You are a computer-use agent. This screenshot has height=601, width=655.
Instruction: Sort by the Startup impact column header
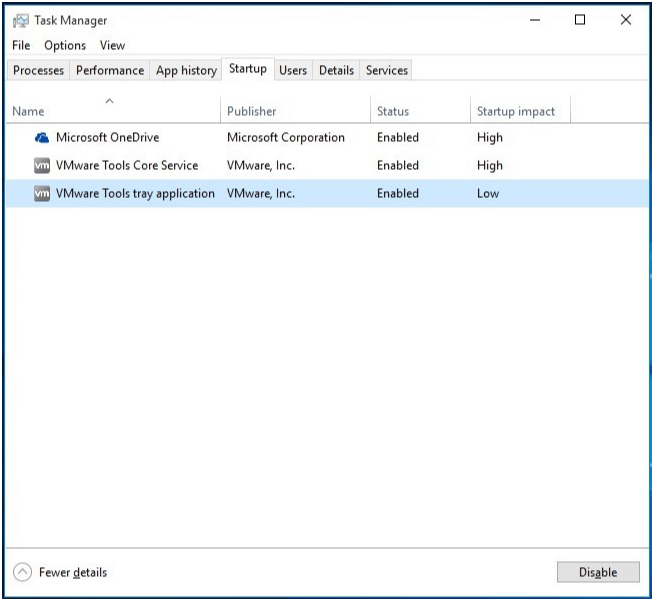520,109
